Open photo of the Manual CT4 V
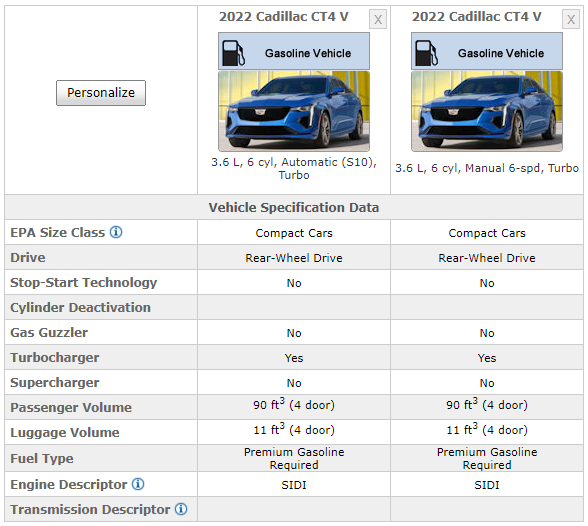 point(487,111)
